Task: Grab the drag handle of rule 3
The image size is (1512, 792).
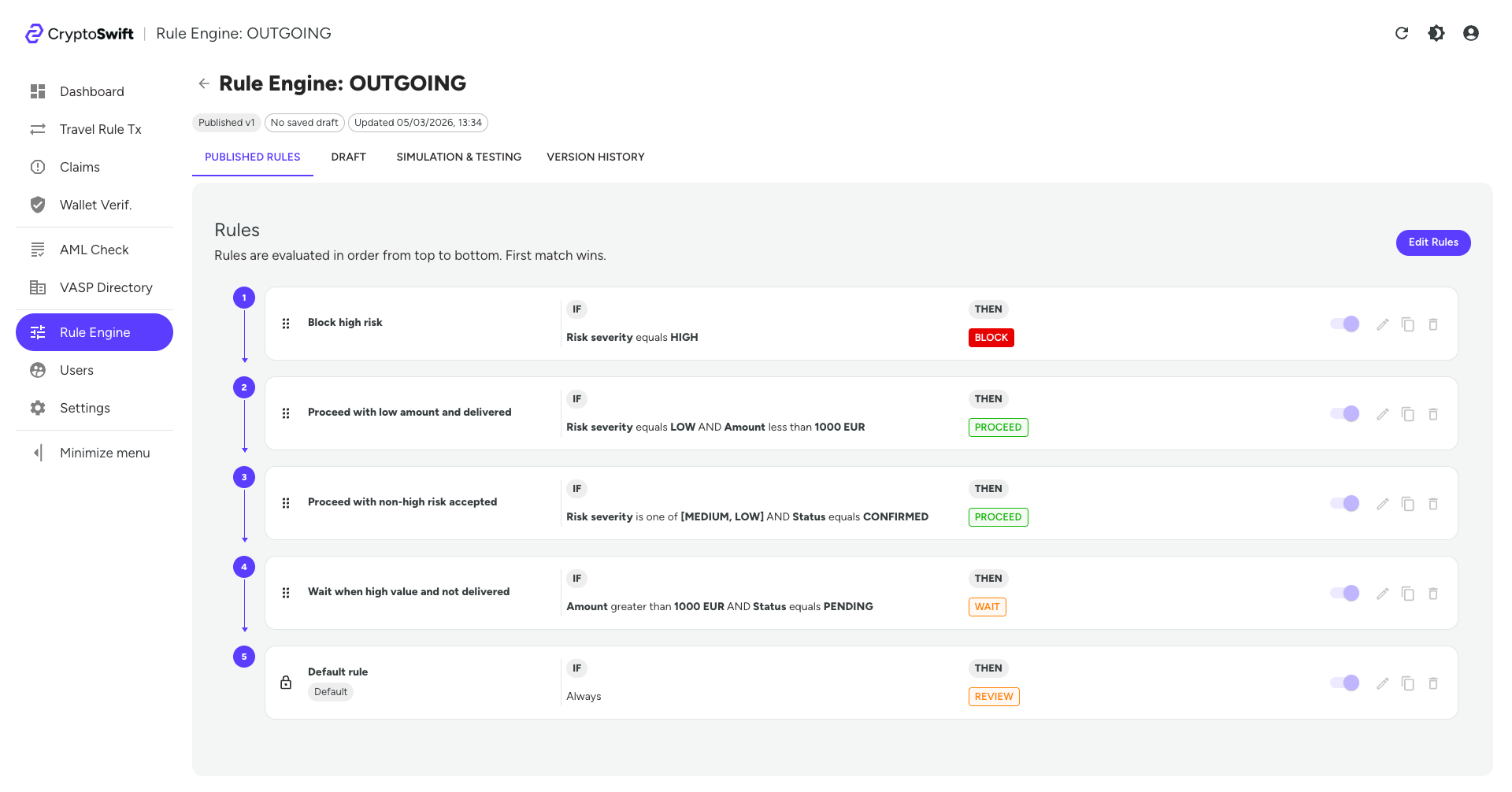Action: tap(285, 503)
